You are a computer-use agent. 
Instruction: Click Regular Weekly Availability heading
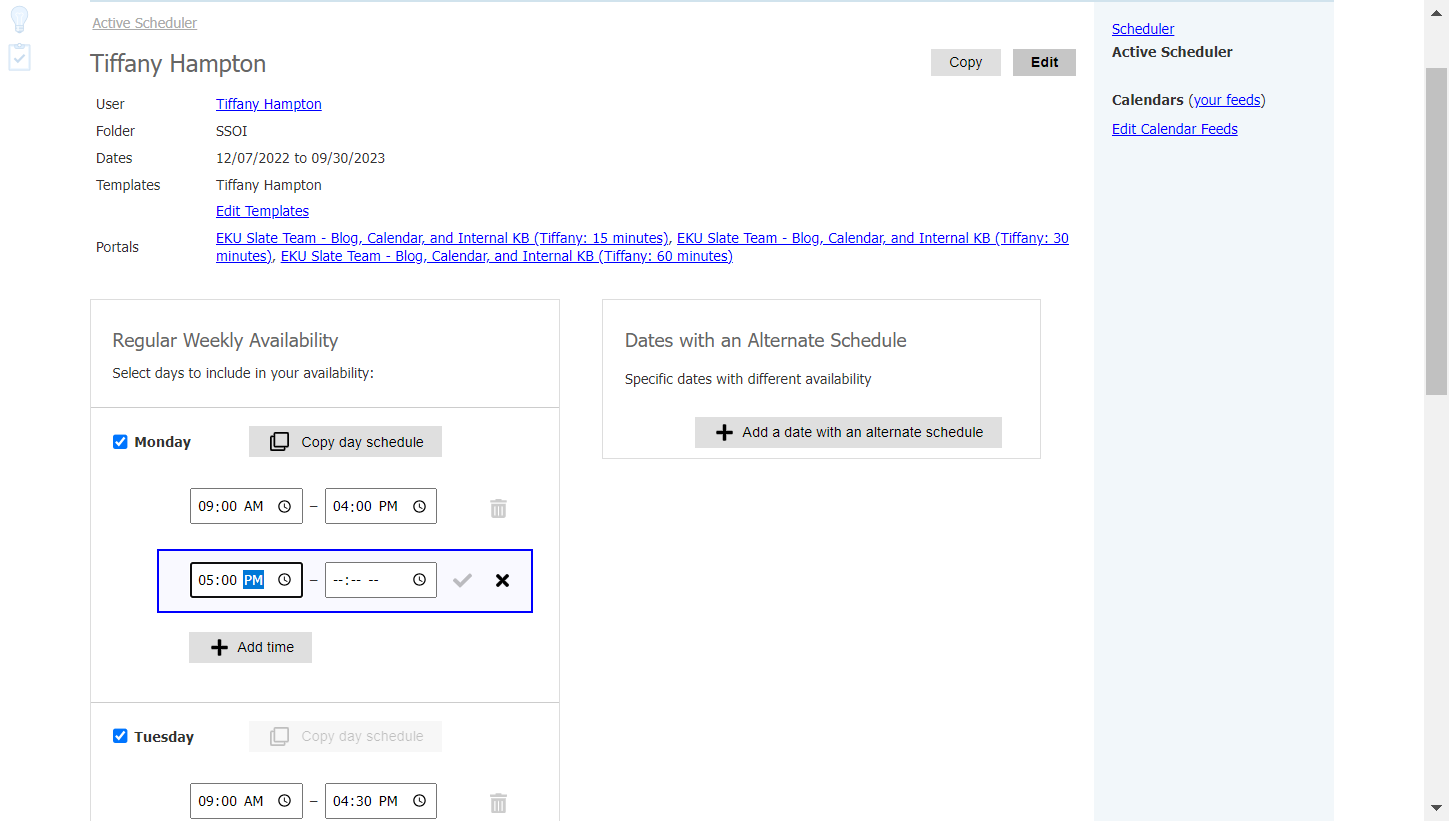tap(225, 340)
